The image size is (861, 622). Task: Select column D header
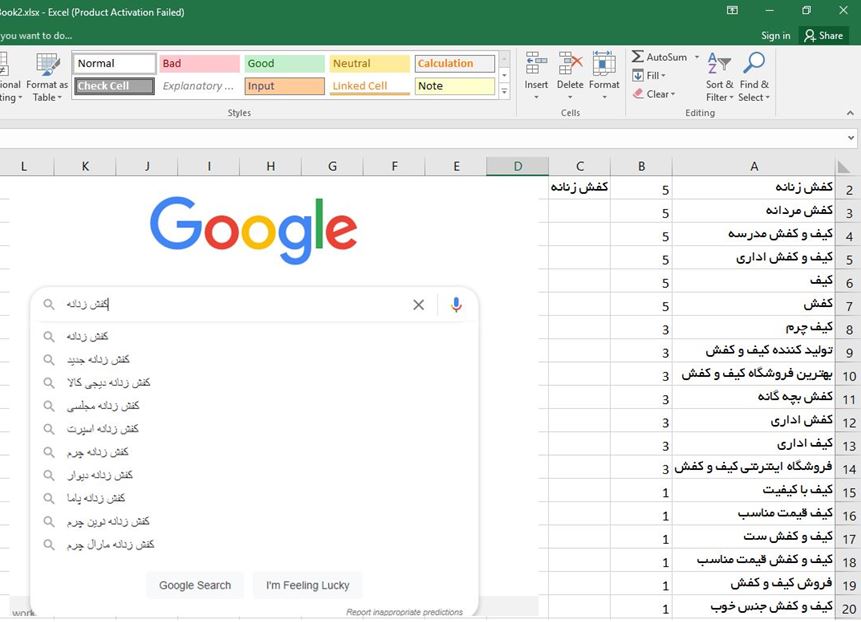tap(518, 166)
